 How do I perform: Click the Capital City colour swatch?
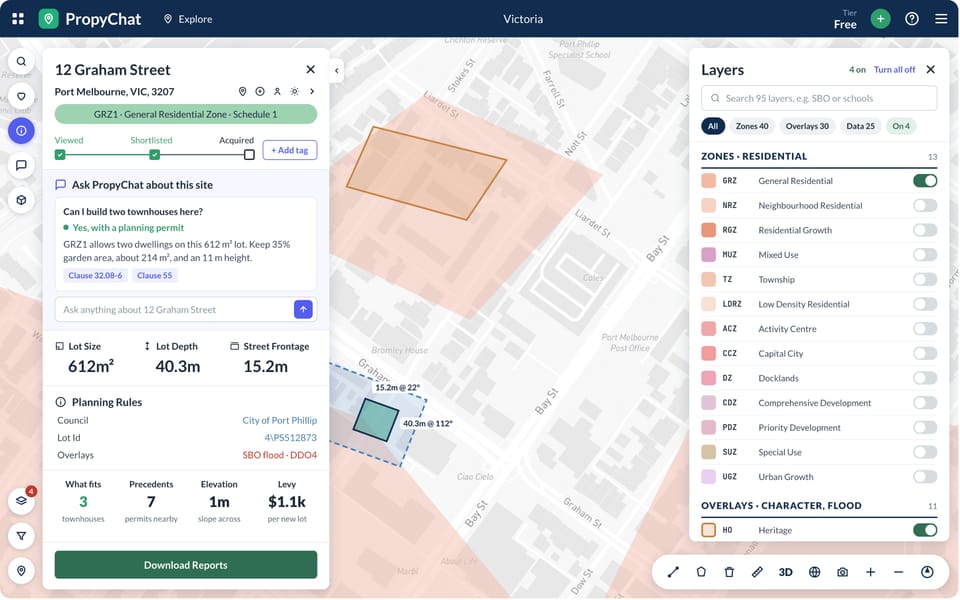pyautogui.click(x=708, y=353)
